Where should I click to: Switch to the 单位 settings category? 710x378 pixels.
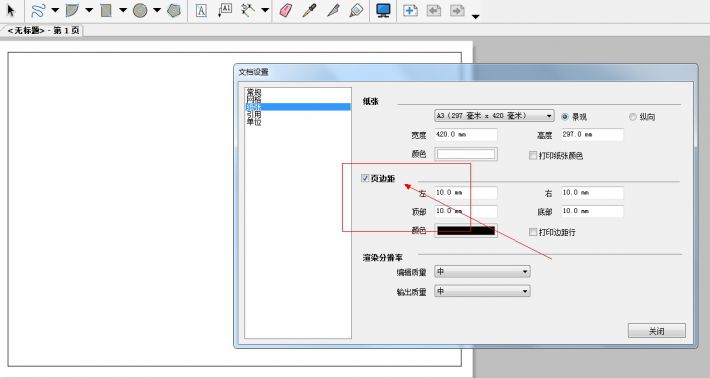[x=254, y=122]
